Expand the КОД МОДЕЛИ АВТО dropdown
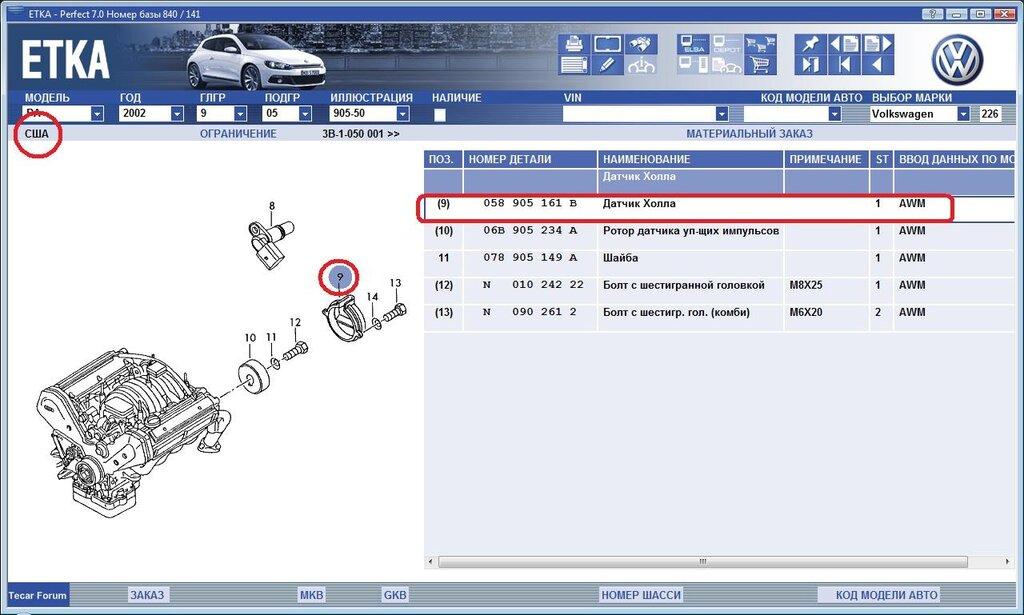Viewport: 1024px width, 615px height. (x=835, y=114)
